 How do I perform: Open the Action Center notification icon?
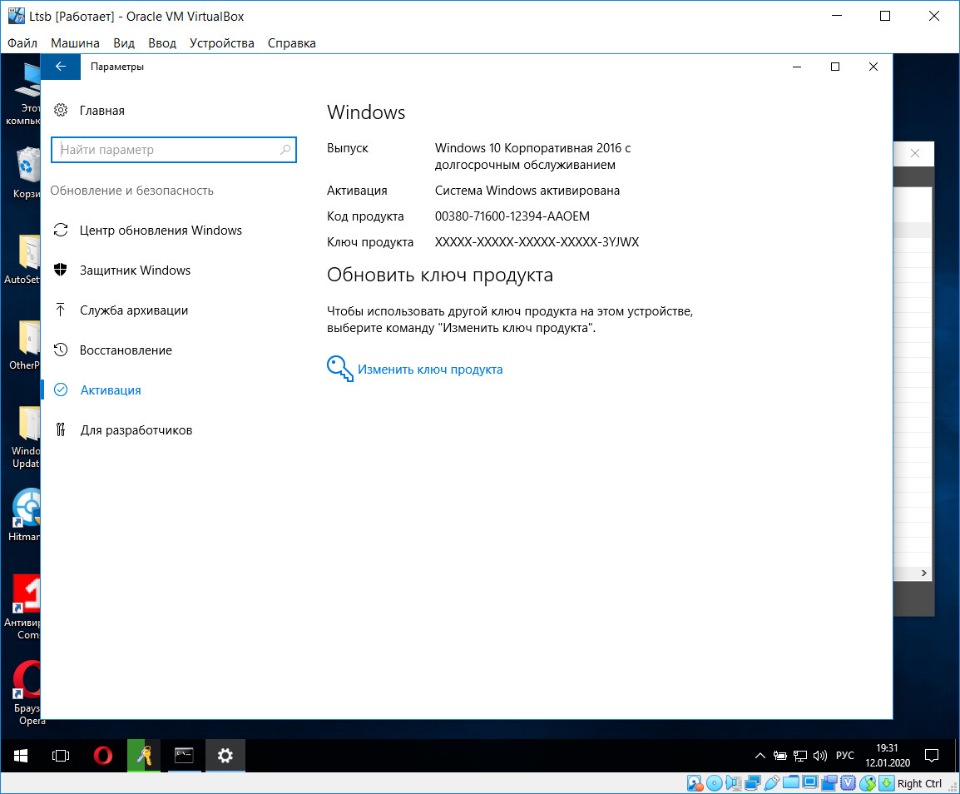pos(932,755)
